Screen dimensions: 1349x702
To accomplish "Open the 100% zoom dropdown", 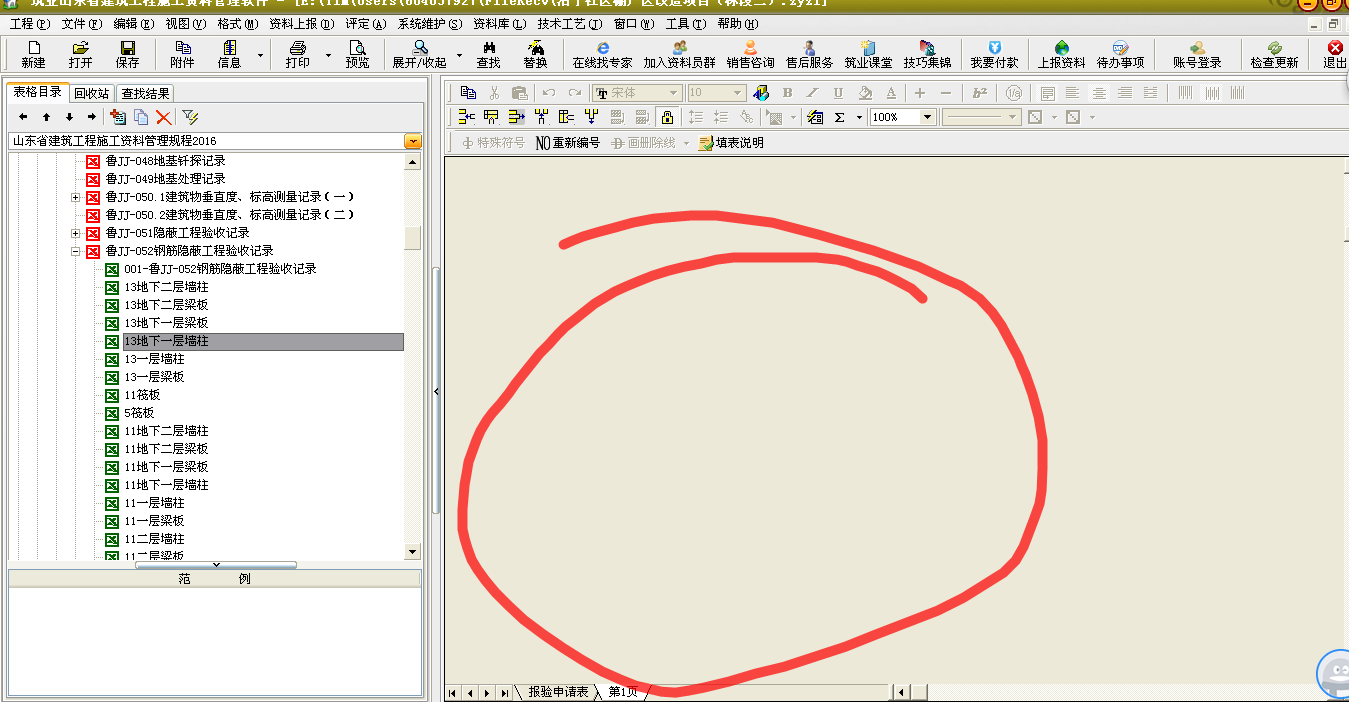I will click(927, 117).
